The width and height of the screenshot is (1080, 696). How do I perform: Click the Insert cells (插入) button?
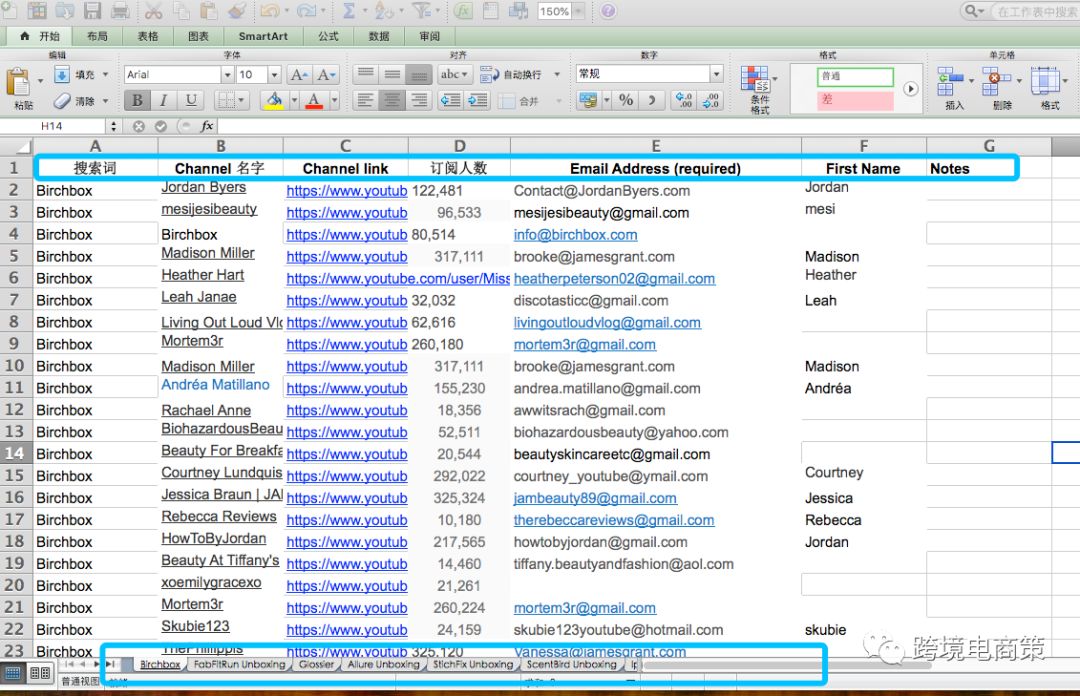(954, 88)
